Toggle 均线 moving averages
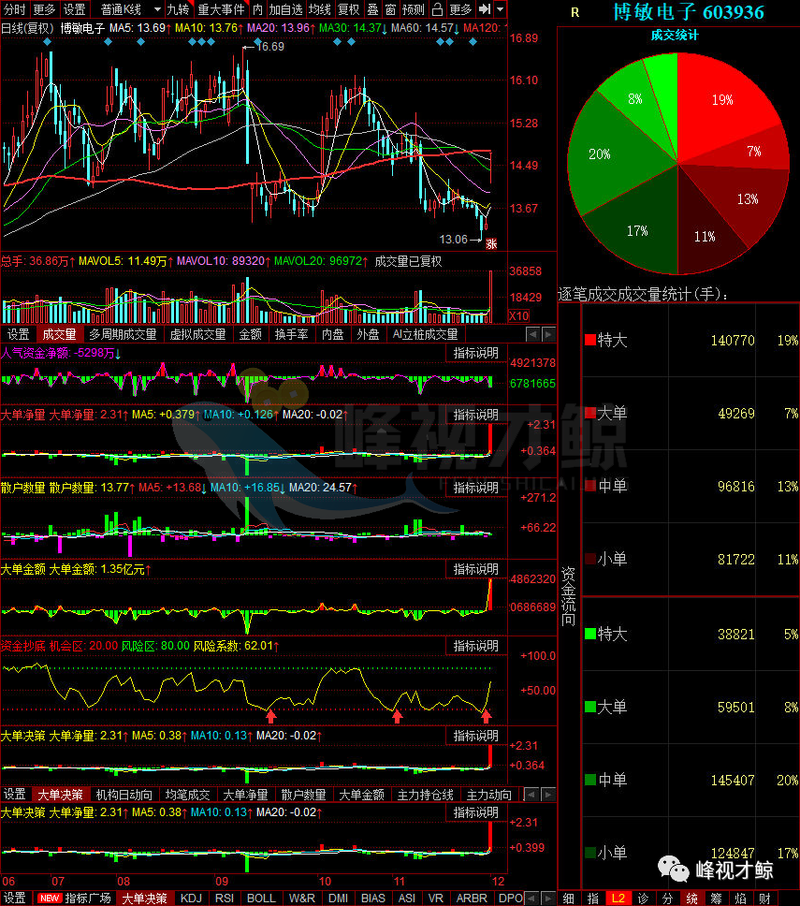The image size is (800, 906). click(x=319, y=9)
